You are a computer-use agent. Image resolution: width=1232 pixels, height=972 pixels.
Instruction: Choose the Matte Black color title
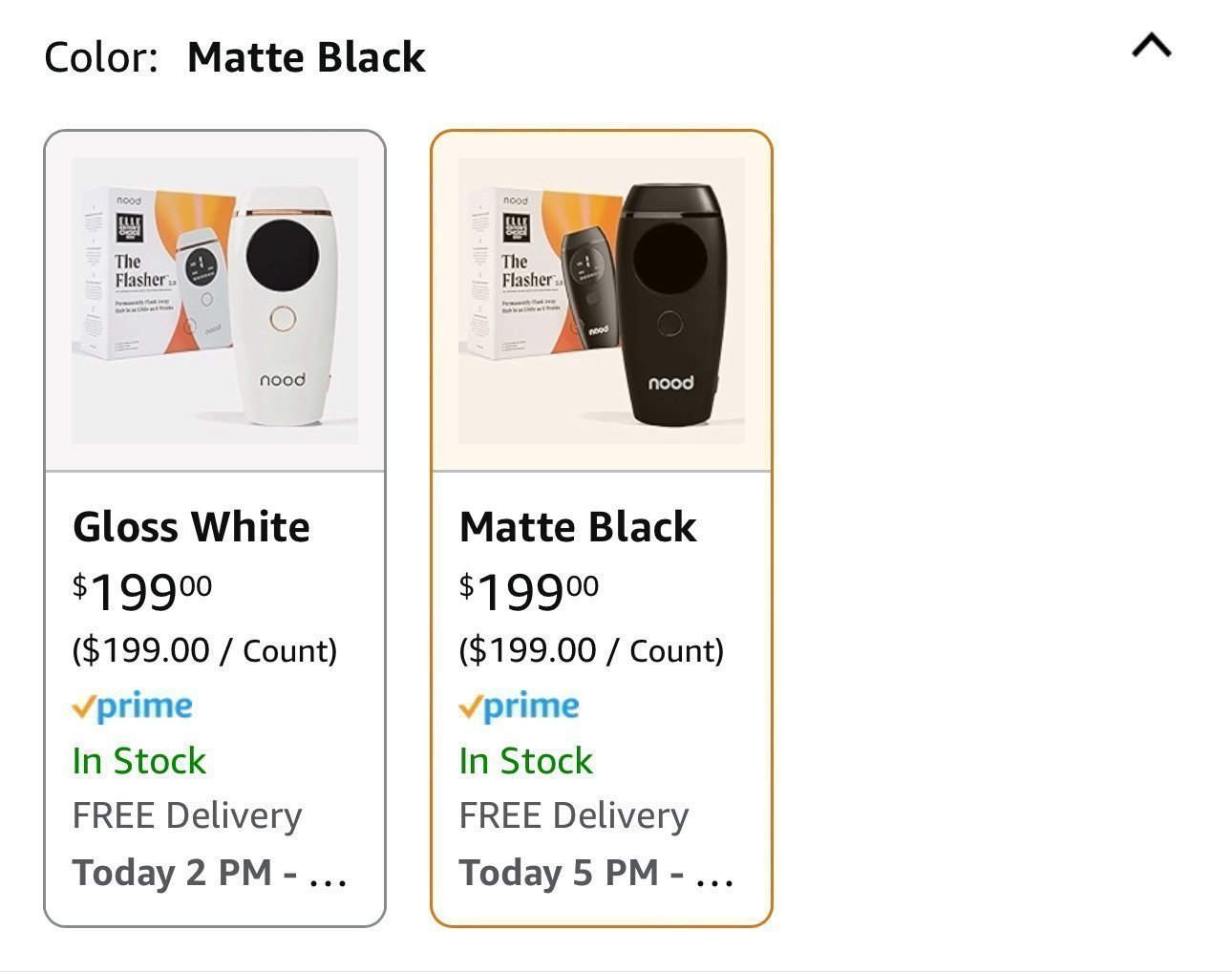click(578, 527)
